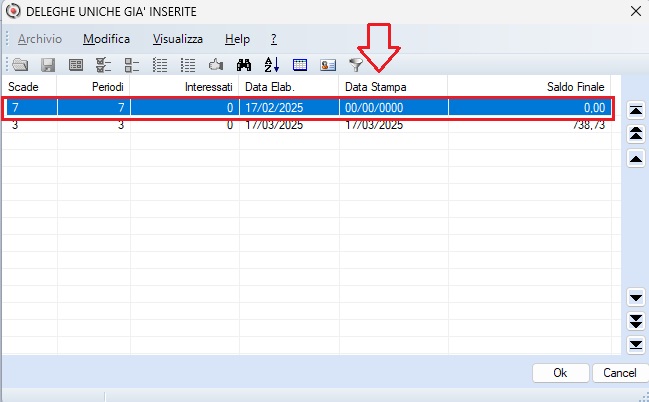Image resolution: width=649 pixels, height=402 pixels.
Task: Click the Saldo Finale column header
Action: 529,87
